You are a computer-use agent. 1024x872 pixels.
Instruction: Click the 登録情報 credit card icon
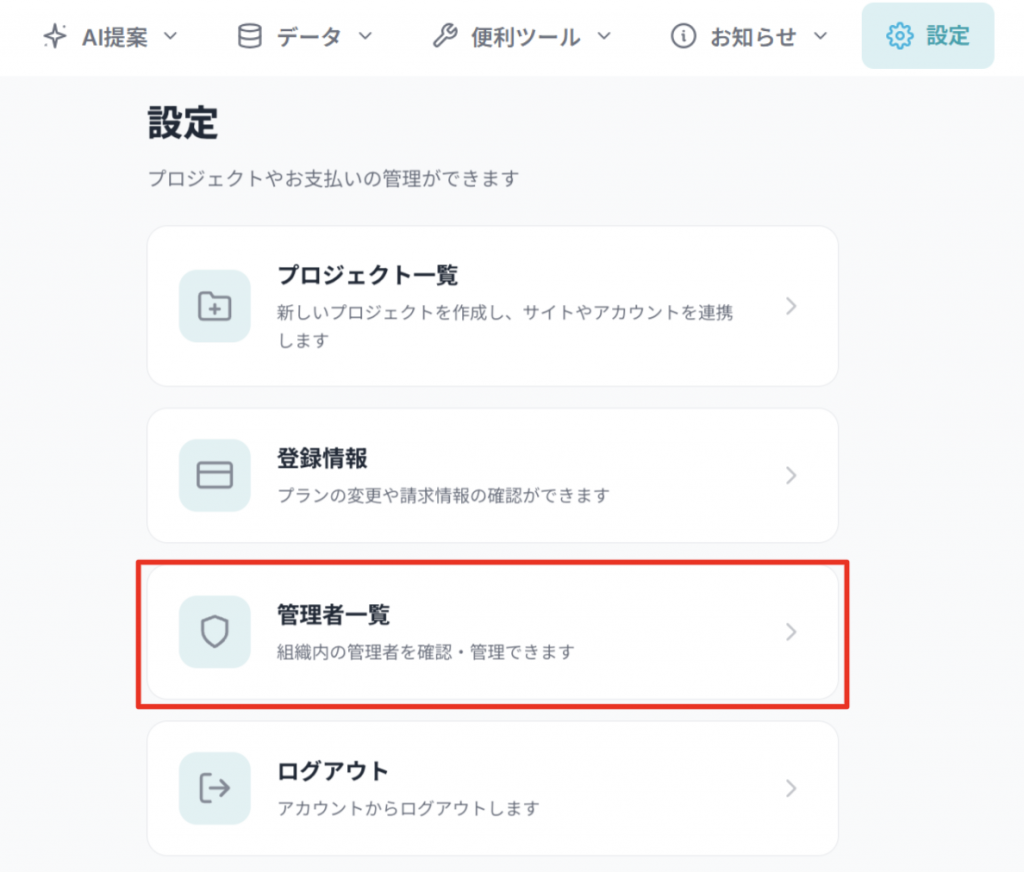pyautogui.click(x=214, y=475)
